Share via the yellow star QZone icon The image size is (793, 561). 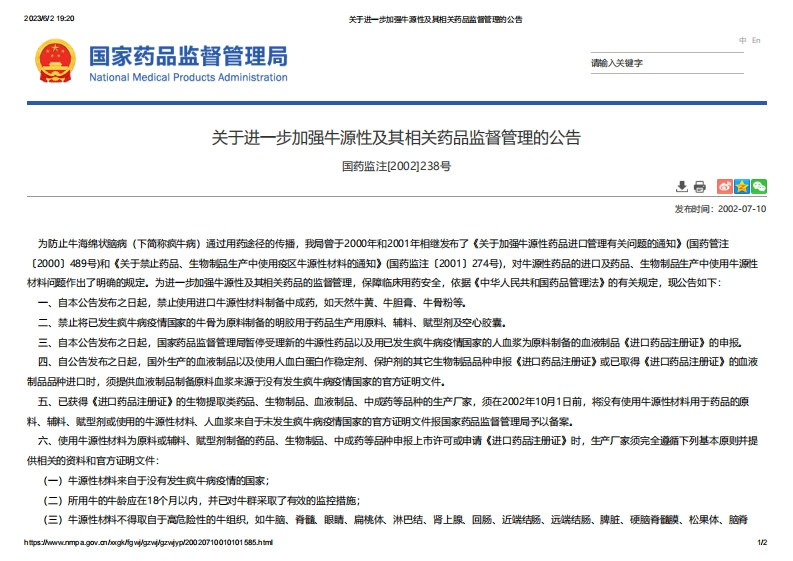pos(742,186)
